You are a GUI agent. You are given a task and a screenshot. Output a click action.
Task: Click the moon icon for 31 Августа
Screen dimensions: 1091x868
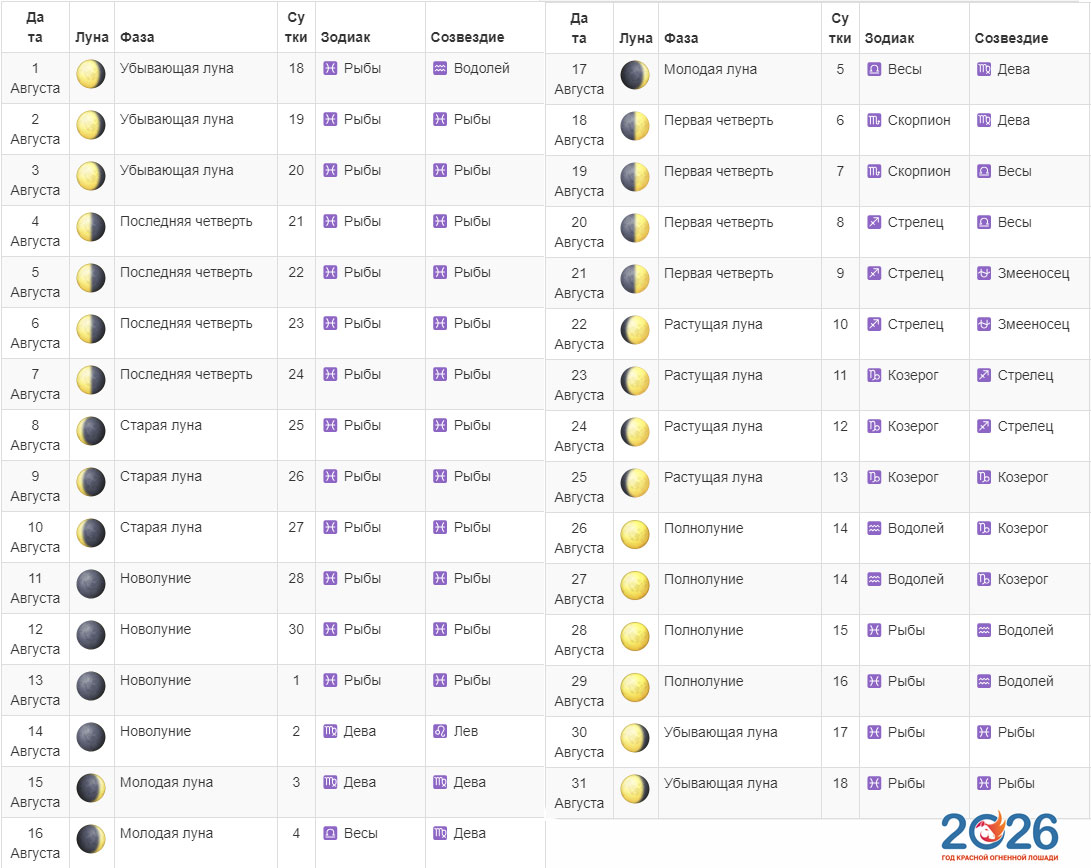[635, 788]
